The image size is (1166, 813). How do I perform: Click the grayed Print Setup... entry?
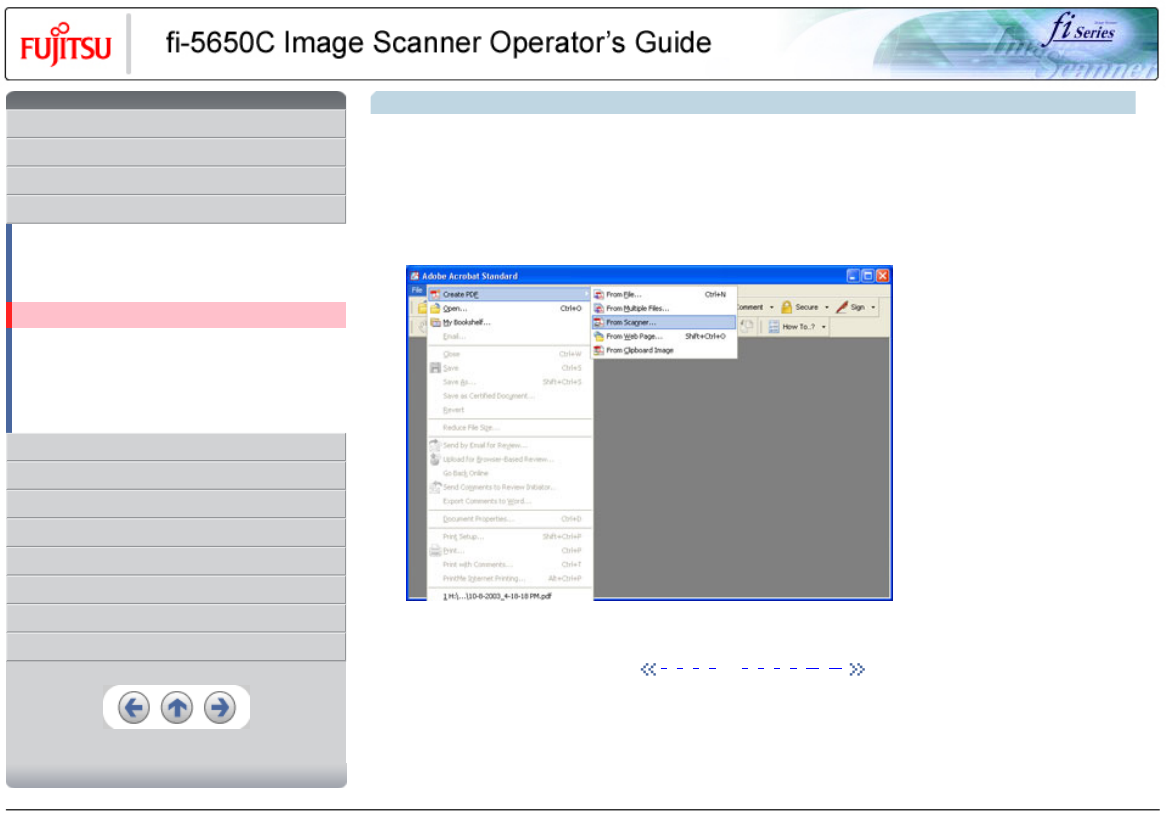click(509, 536)
